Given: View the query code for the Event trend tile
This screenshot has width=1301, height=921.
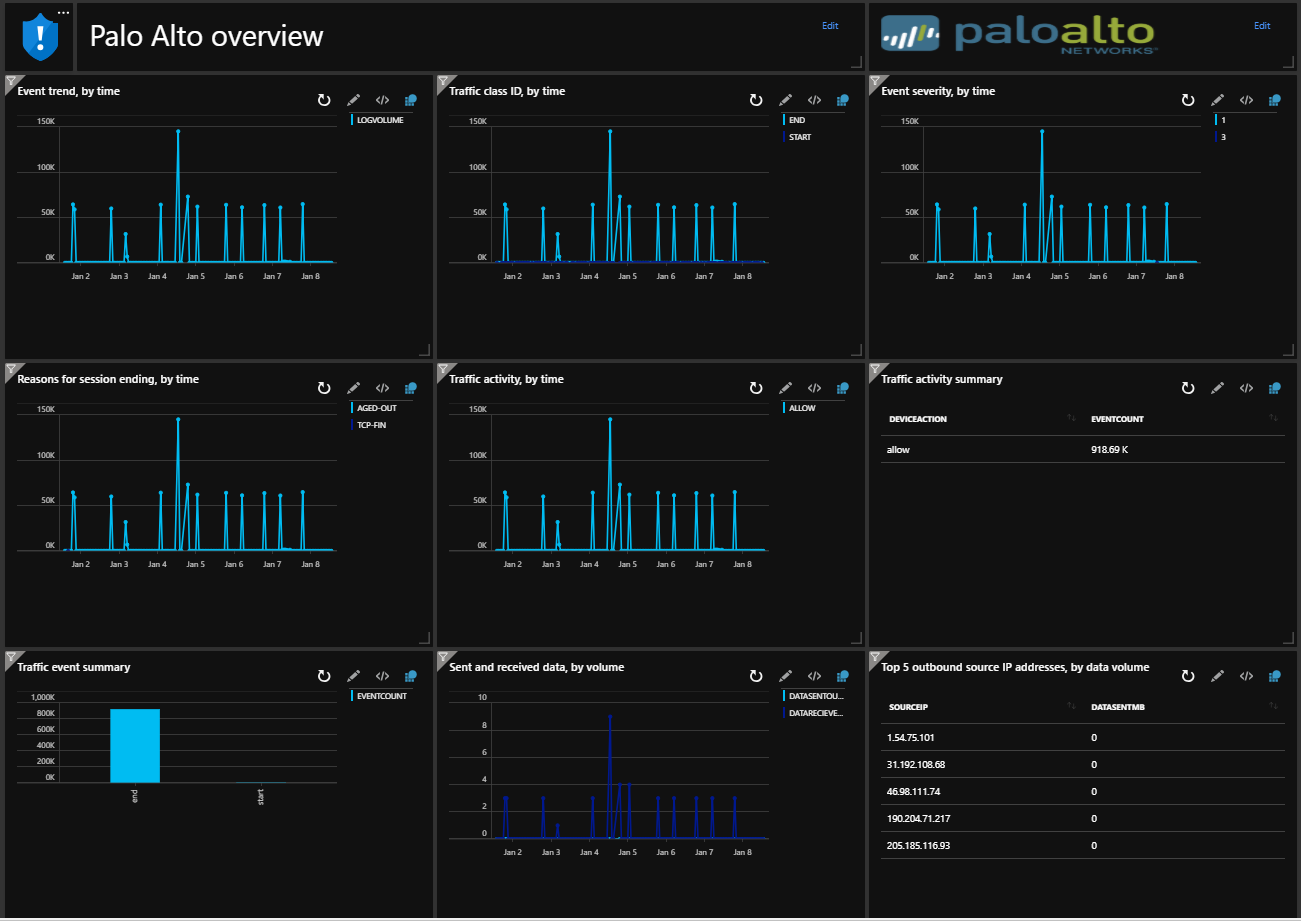Looking at the screenshot, I should pos(382,100).
